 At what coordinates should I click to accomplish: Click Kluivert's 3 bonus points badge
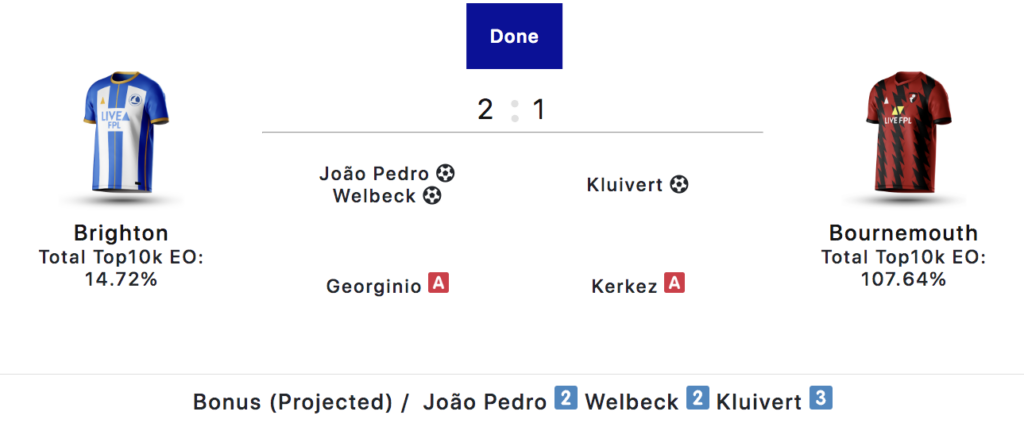pos(821,401)
